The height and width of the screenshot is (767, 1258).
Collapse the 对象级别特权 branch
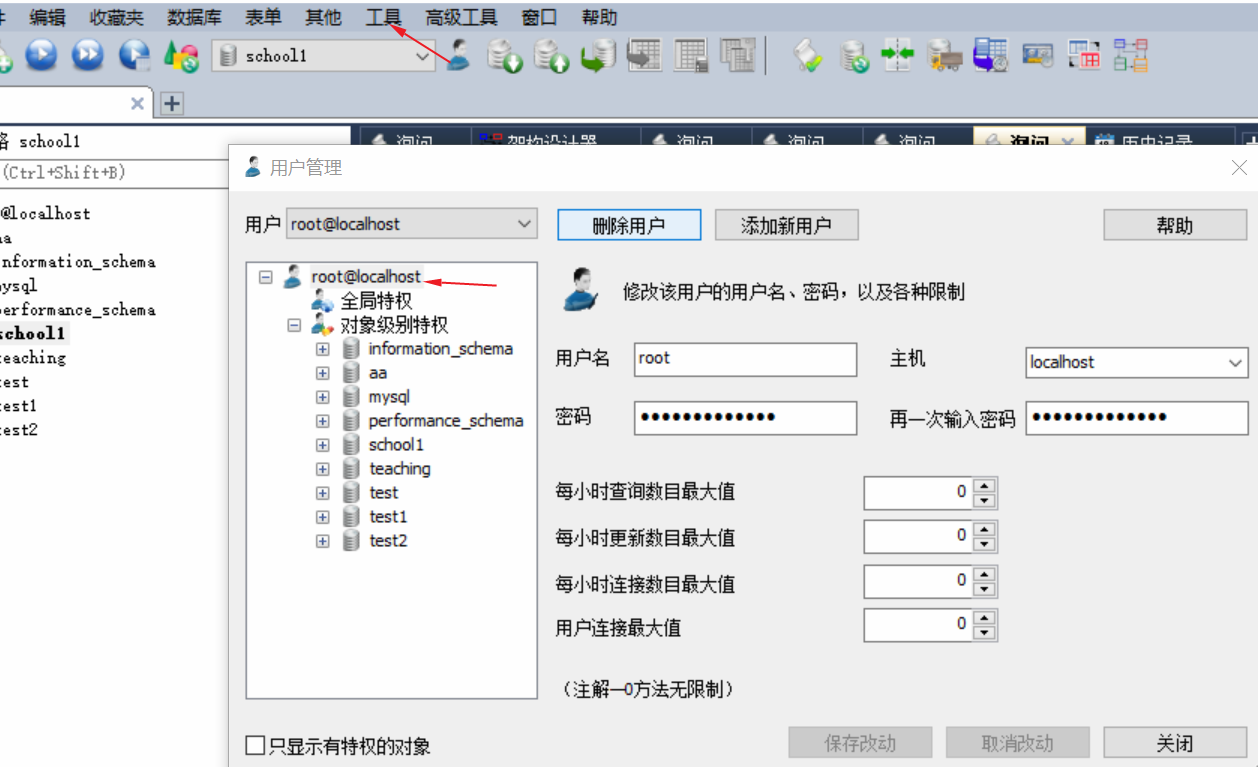click(x=293, y=324)
